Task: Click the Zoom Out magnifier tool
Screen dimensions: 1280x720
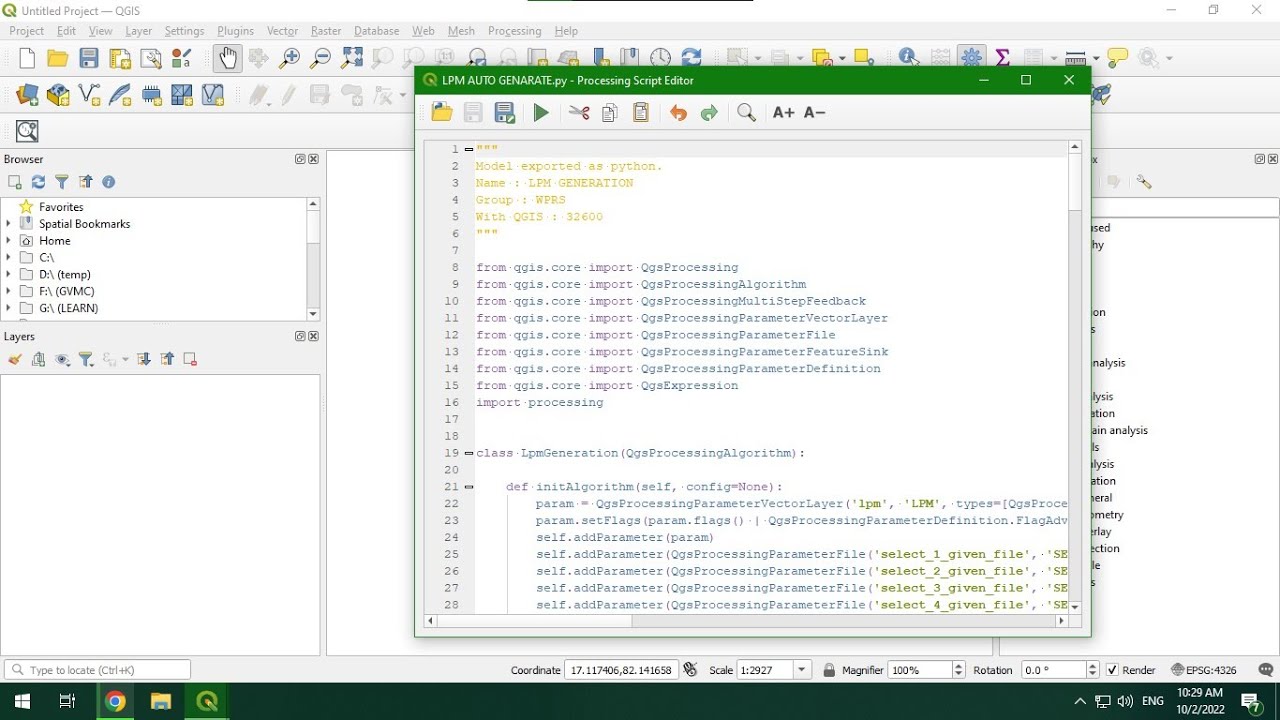Action: (320, 58)
